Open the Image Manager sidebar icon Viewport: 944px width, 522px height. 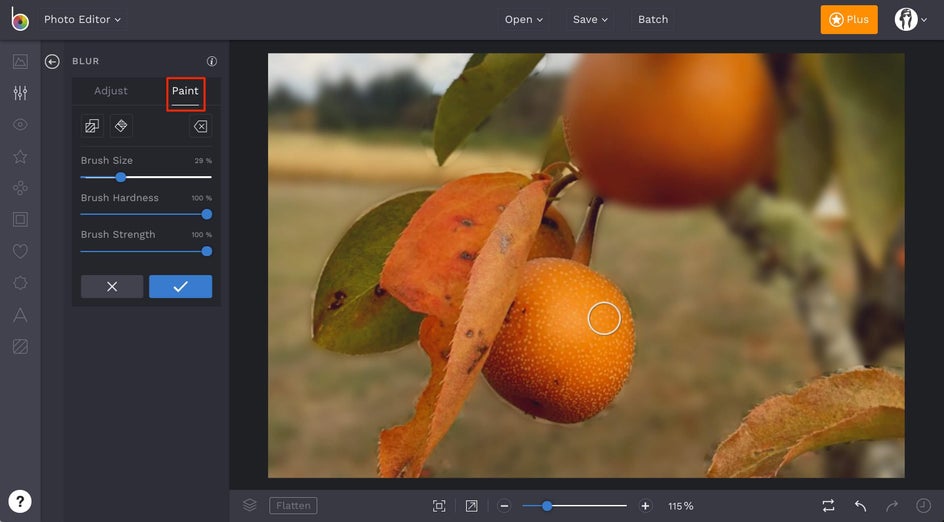click(20, 62)
